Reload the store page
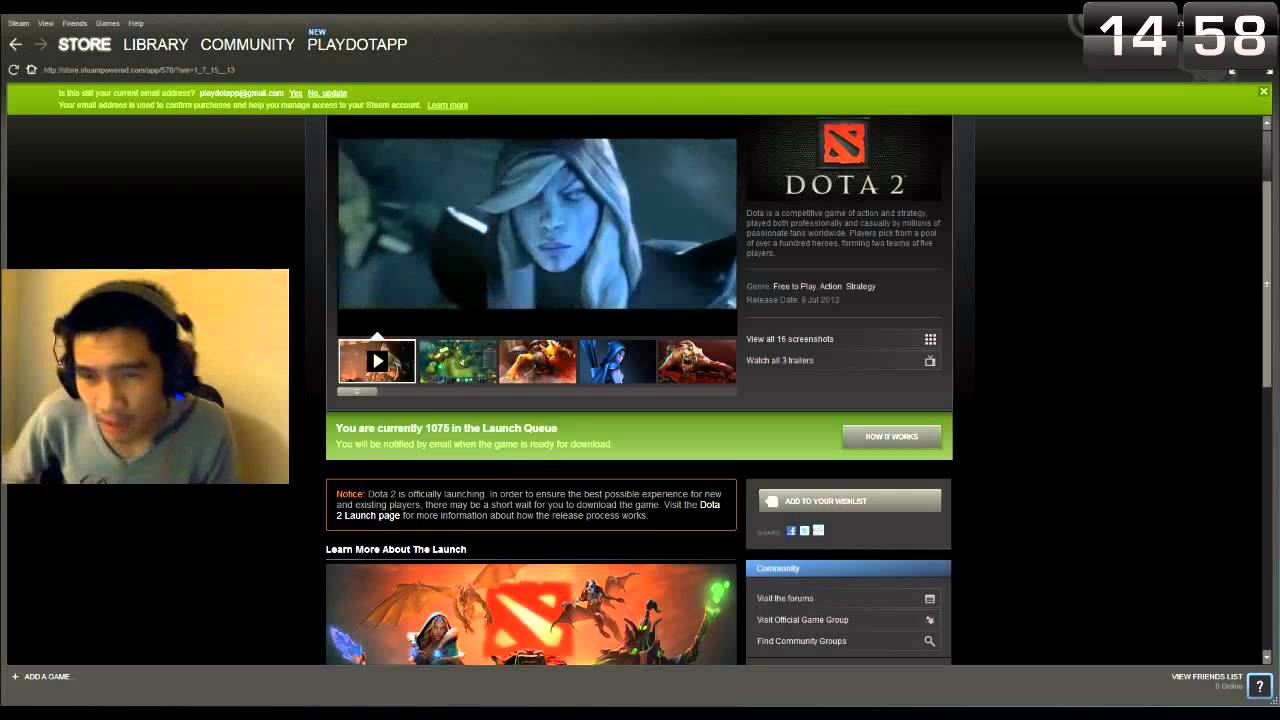This screenshot has width=1280, height=720. pyautogui.click(x=14, y=70)
